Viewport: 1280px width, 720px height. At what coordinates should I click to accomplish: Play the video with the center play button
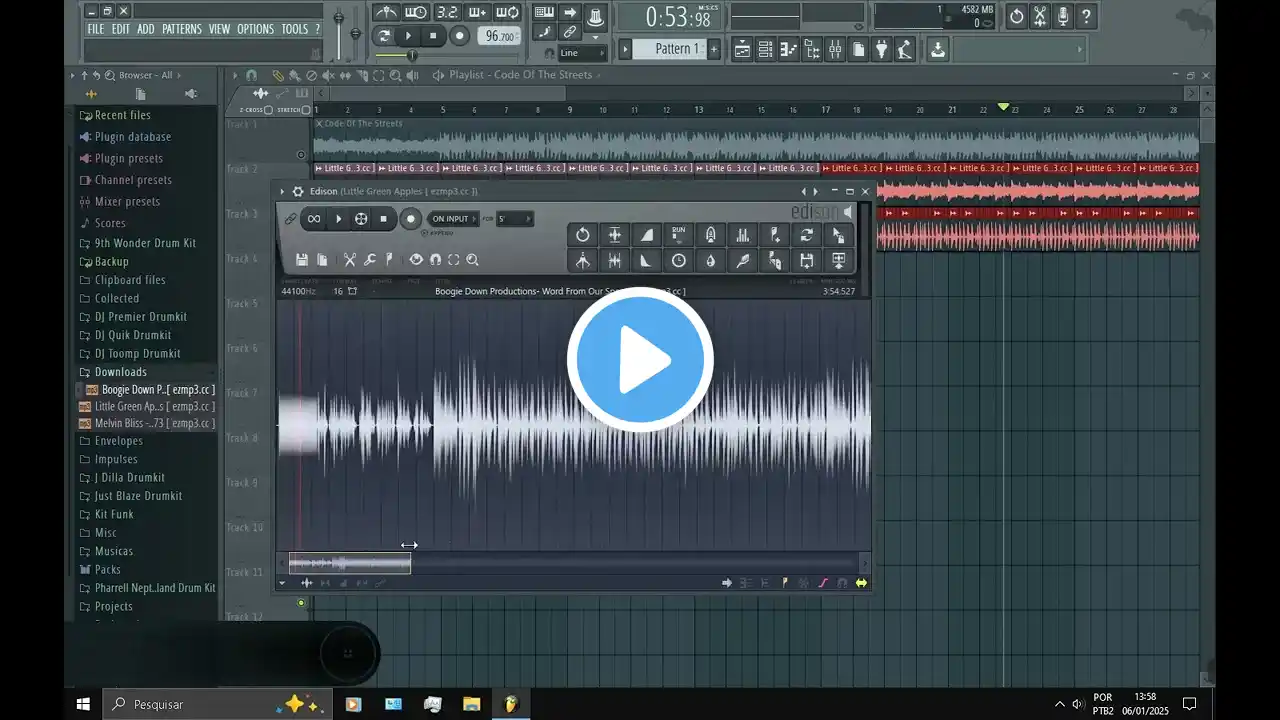click(x=640, y=360)
